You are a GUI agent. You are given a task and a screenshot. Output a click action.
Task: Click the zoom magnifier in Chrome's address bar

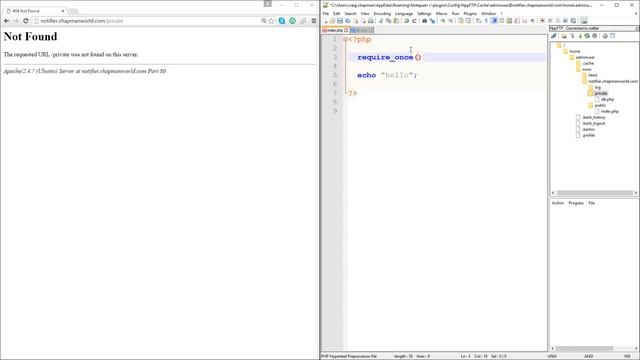[264, 21]
